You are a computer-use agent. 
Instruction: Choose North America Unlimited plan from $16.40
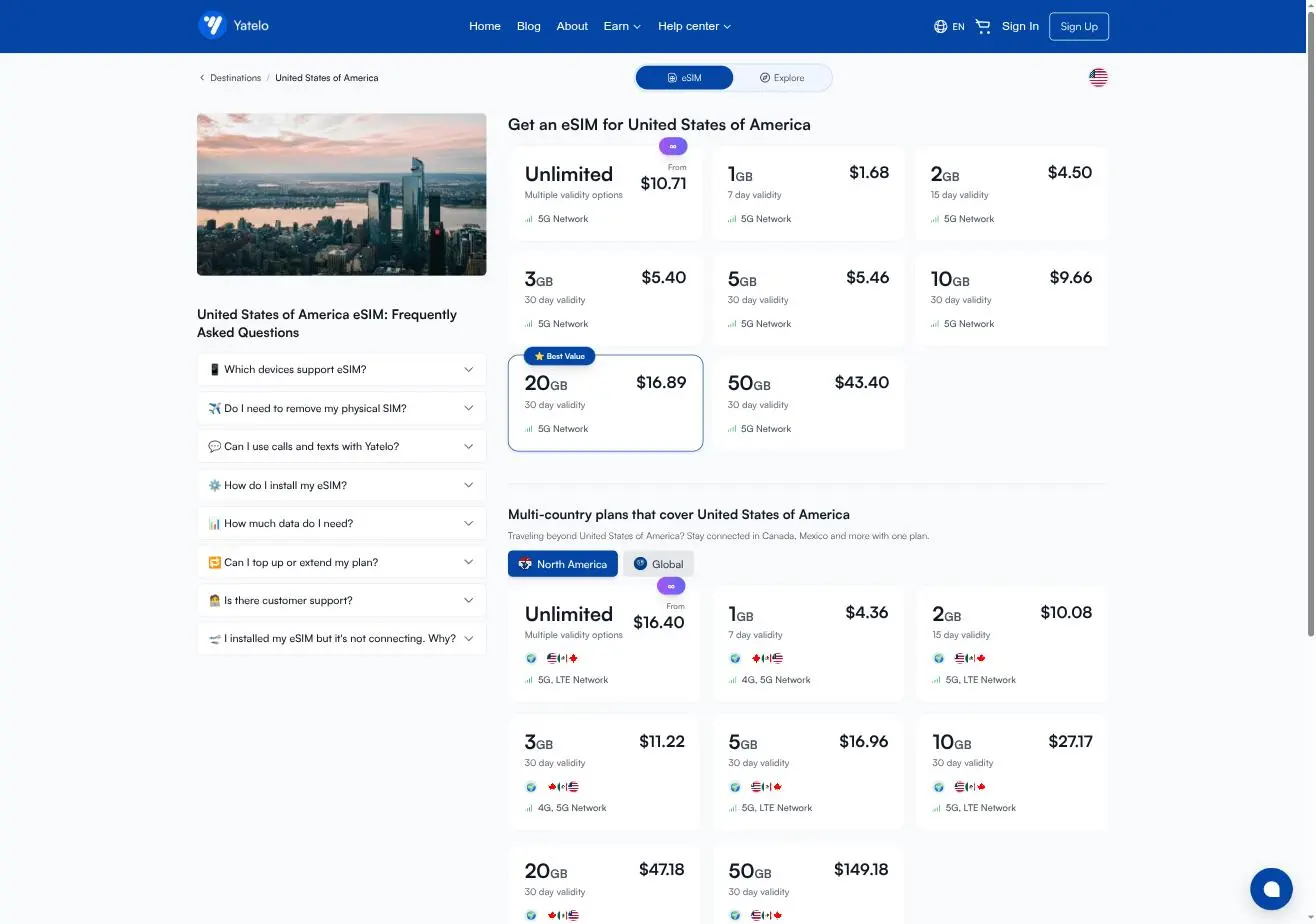click(606, 646)
